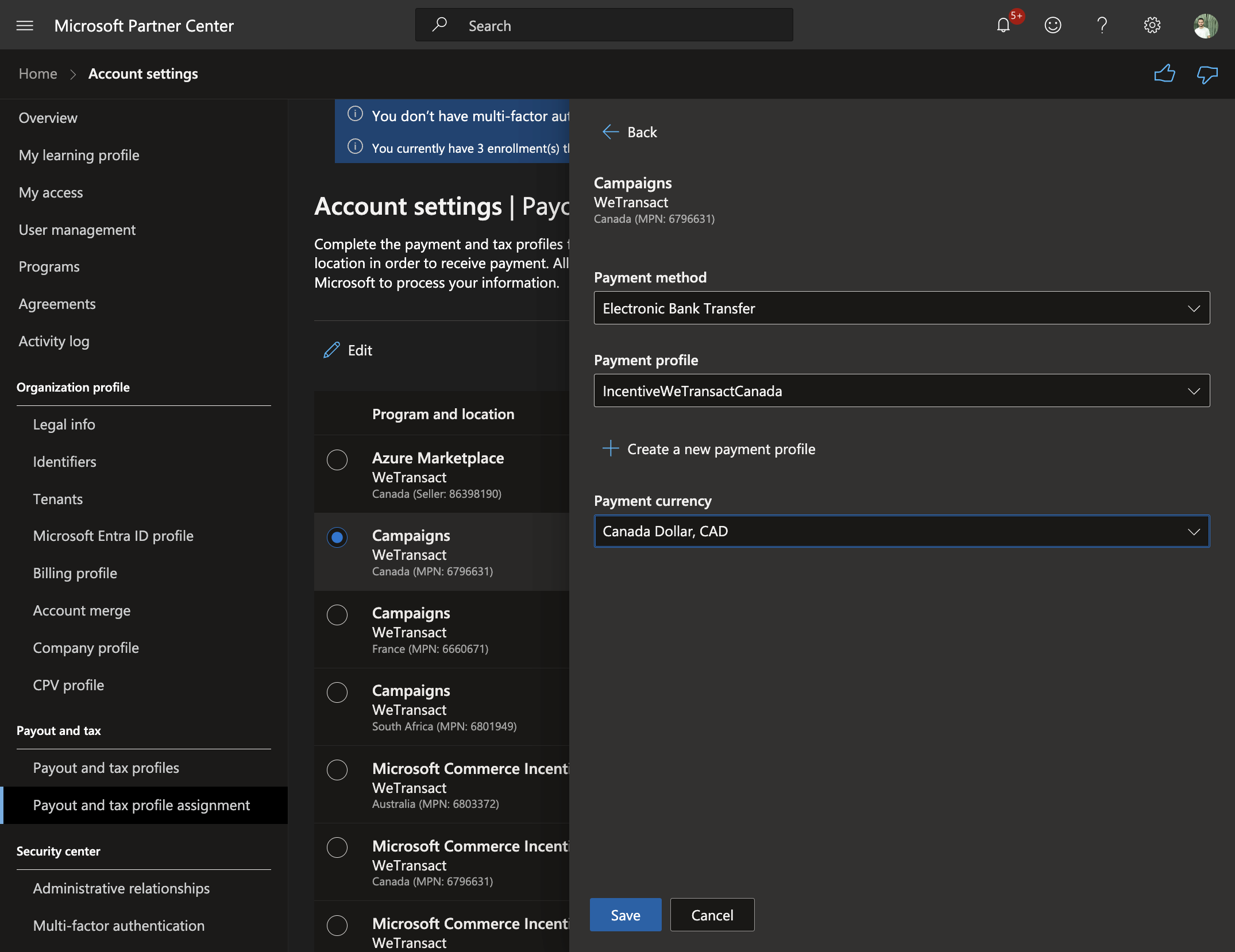Click the Campaigns France row text

coord(430,630)
